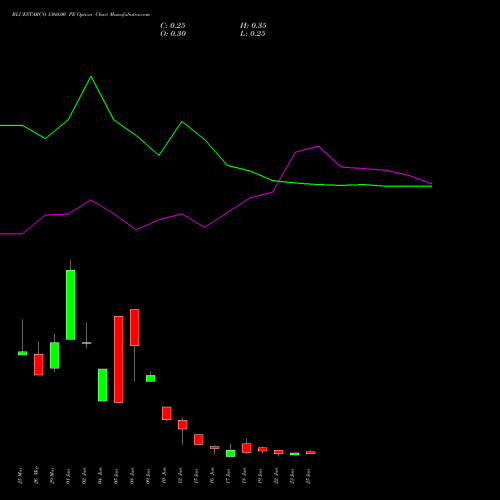Click the green candle above 29 May

coord(55,355)
